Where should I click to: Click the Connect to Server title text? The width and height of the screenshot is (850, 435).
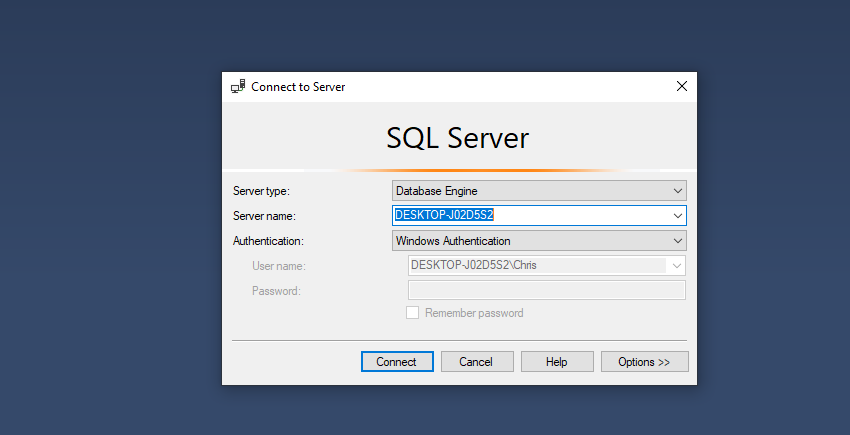click(x=298, y=87)
